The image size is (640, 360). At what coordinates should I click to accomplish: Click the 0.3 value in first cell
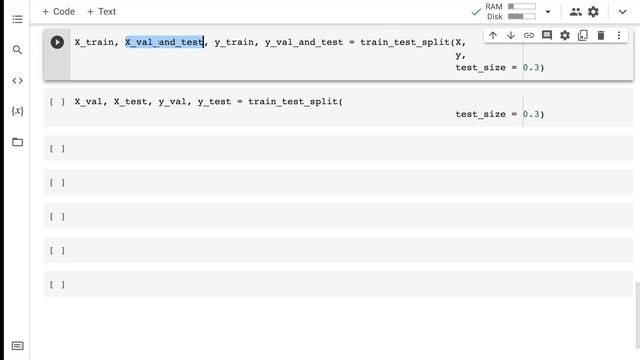[531, 67]
